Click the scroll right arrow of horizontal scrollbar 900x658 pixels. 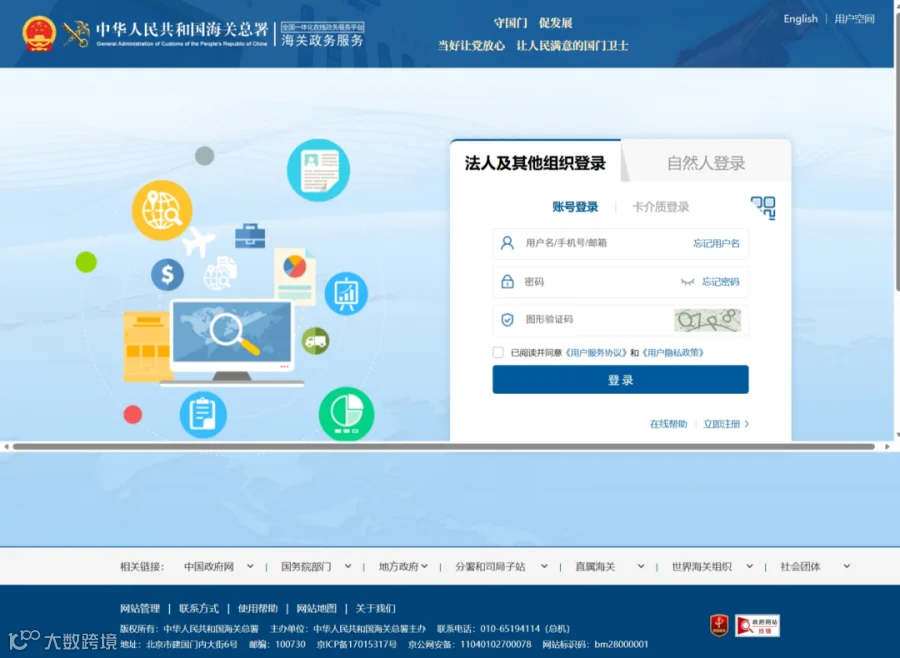click(x=887, y=446)
